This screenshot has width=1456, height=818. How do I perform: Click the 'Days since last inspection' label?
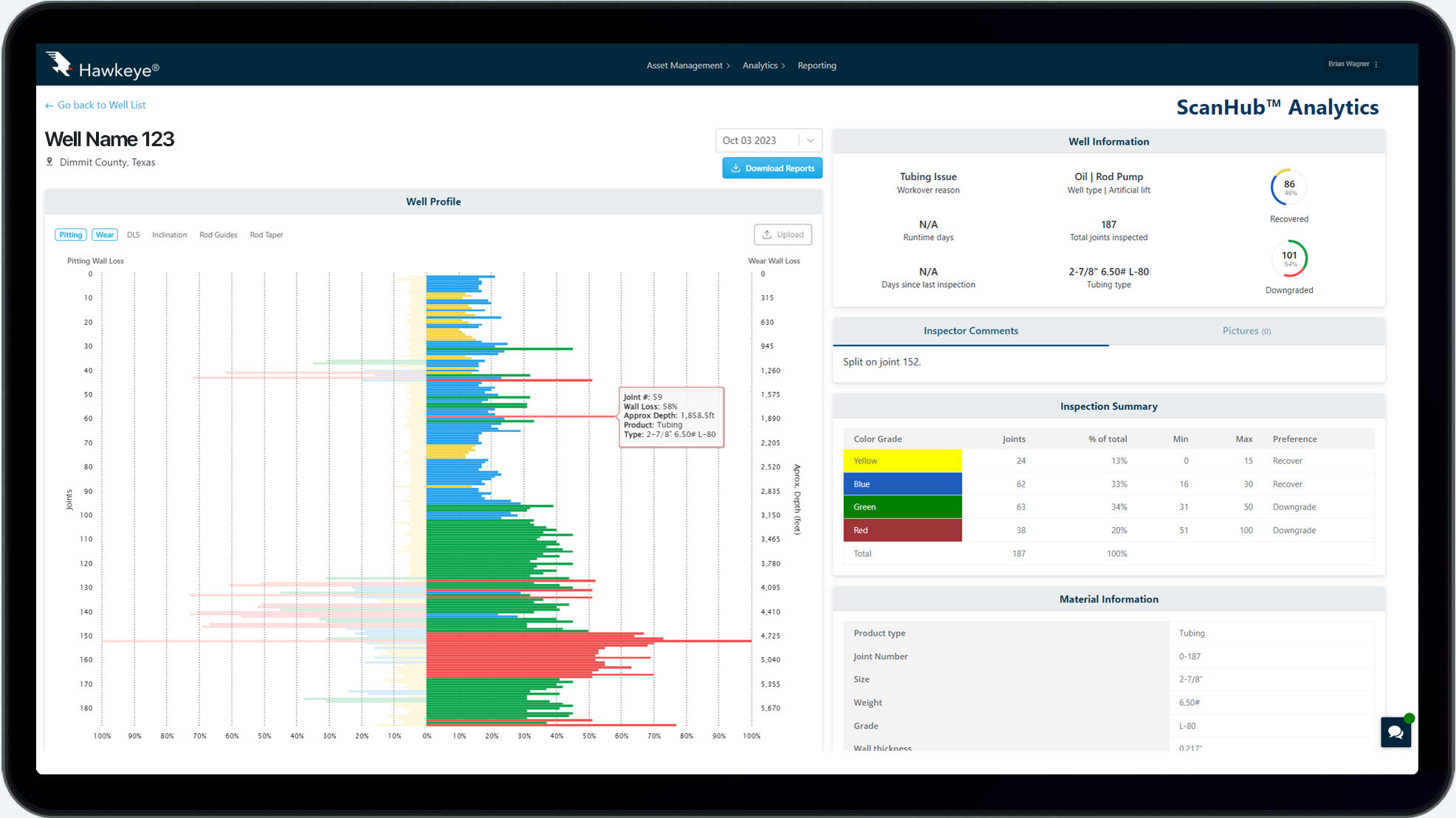pos(928,285)
